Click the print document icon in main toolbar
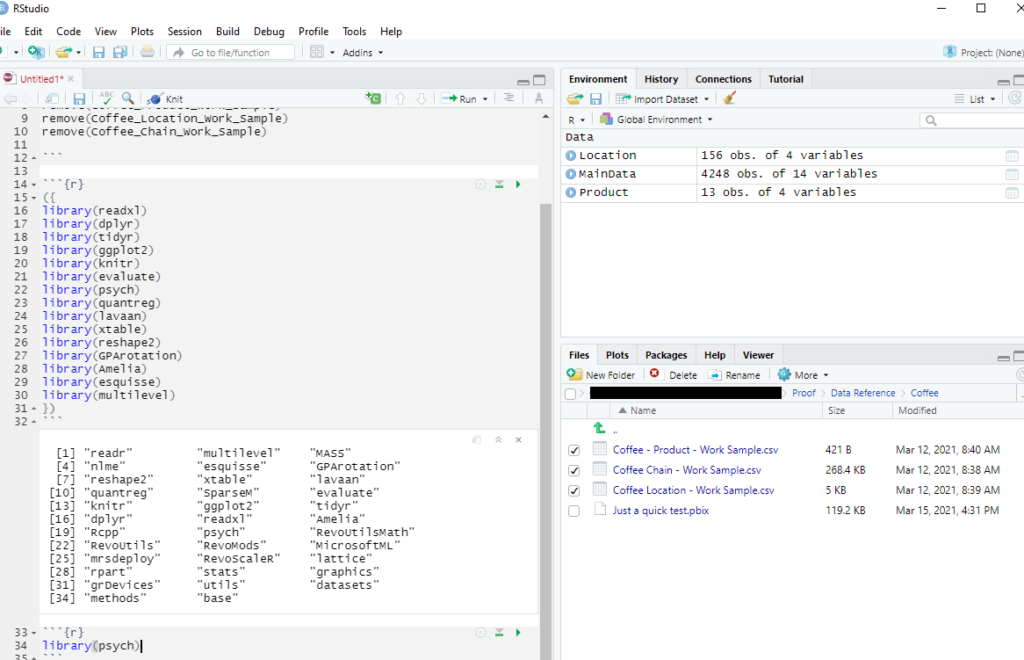This screenshot has width=1024, height=660. (147, 52)
